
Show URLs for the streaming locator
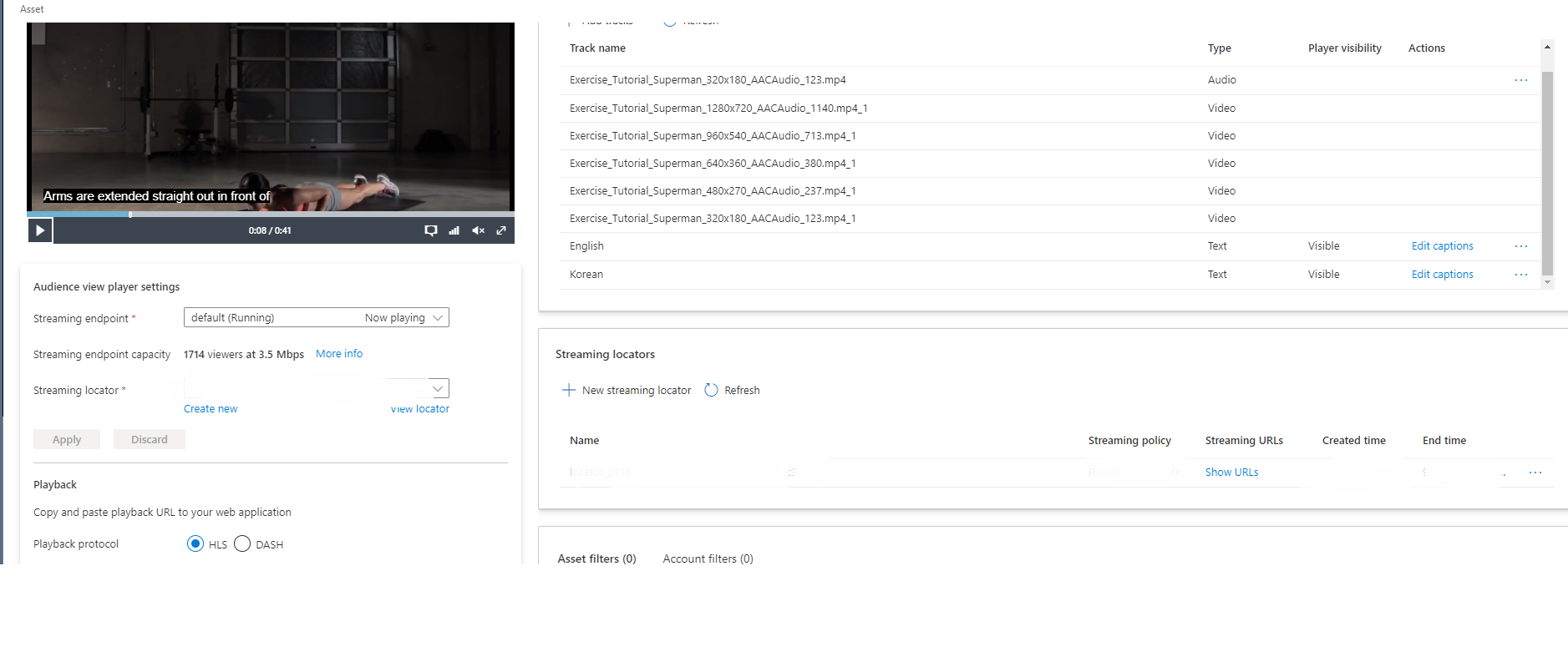coord(1231,473)
